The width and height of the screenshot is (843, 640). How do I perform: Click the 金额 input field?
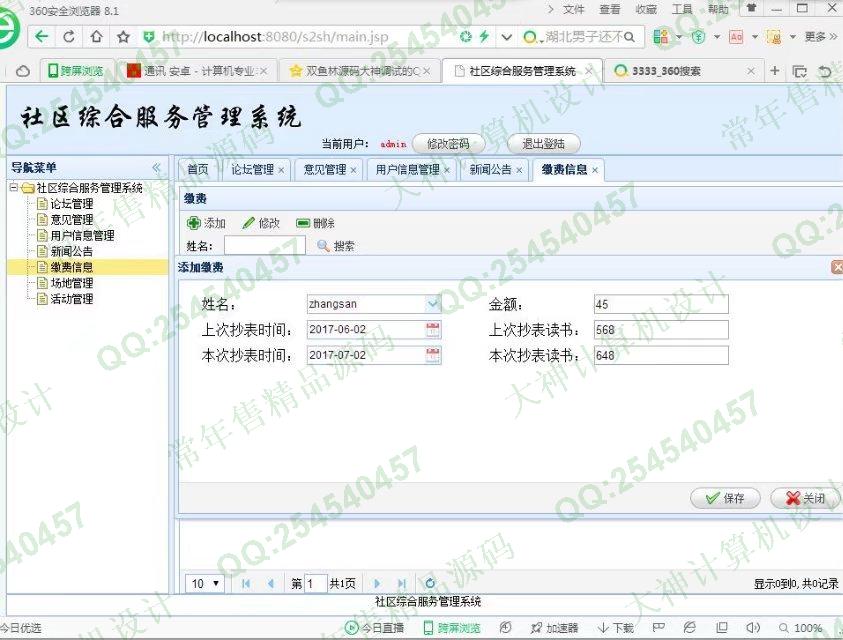point(661,304)
